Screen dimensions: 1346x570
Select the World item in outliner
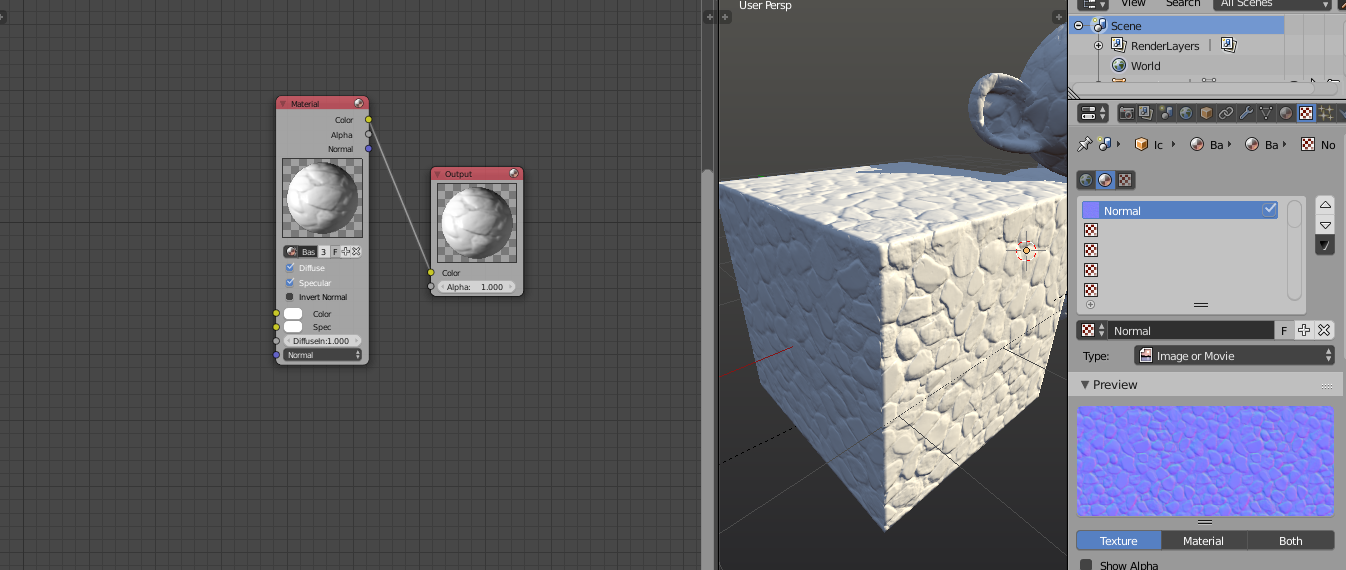tap(1145, 66)
